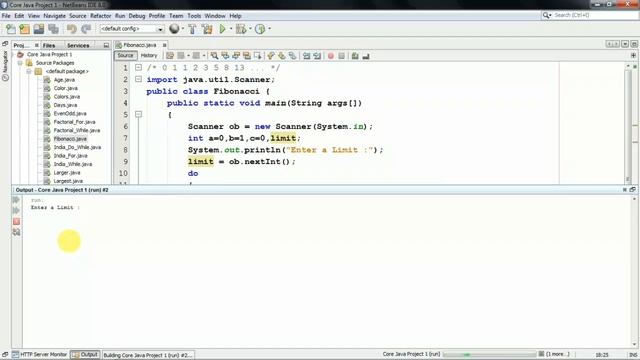This screenshot has height=360, width=640.
Task: Click the Find Selection magnifier icon
Action: coord(214,56)
